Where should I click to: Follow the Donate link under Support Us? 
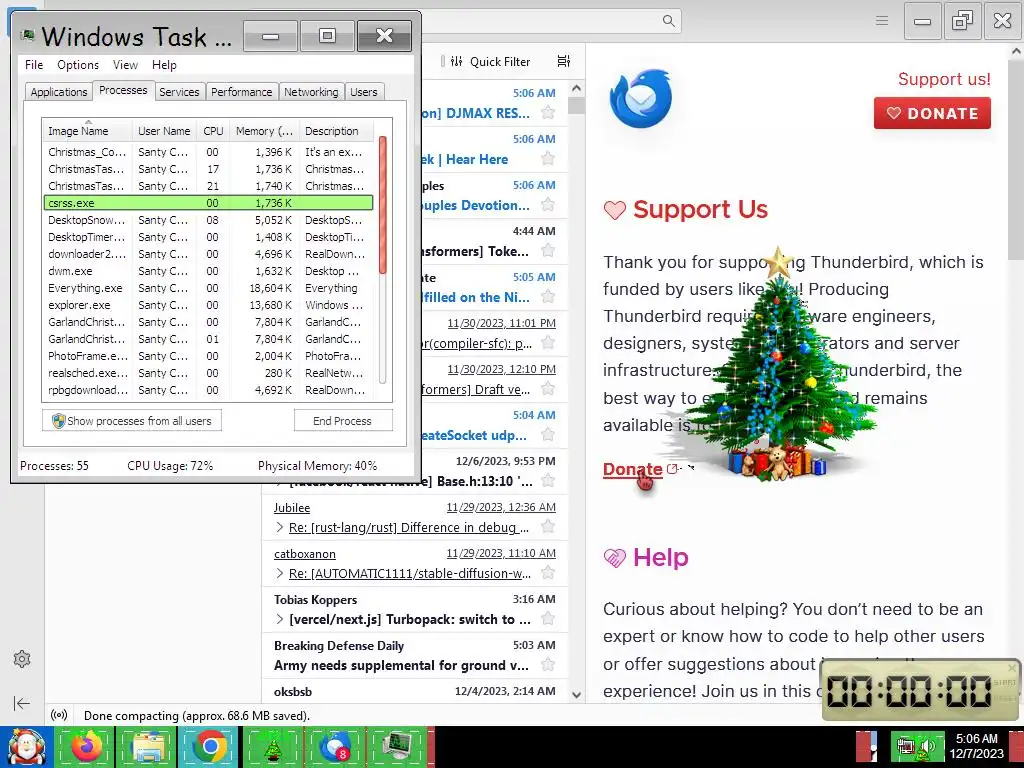[632, 469]
